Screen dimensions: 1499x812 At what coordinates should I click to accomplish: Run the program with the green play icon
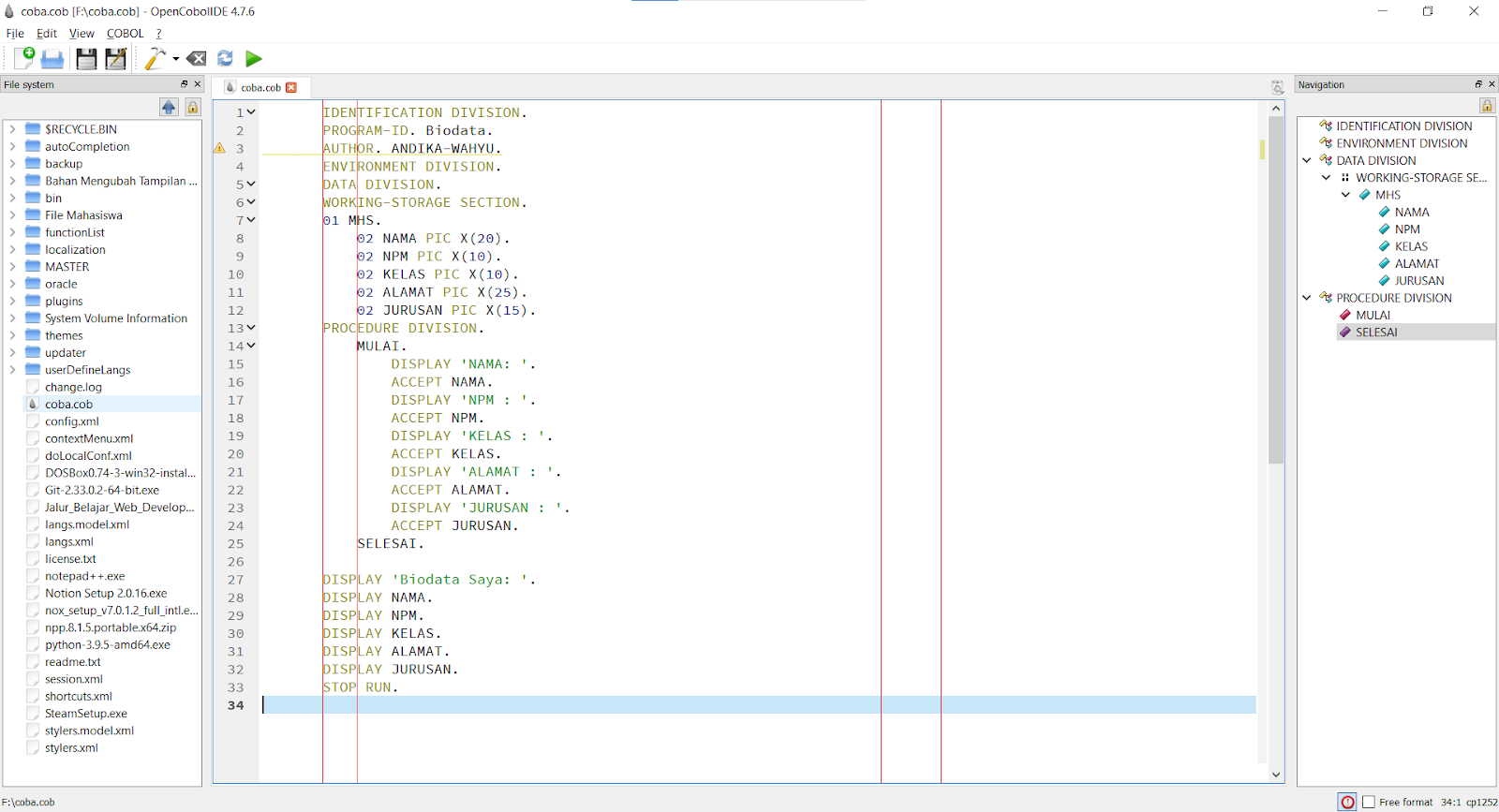click(x=253, y=59)
